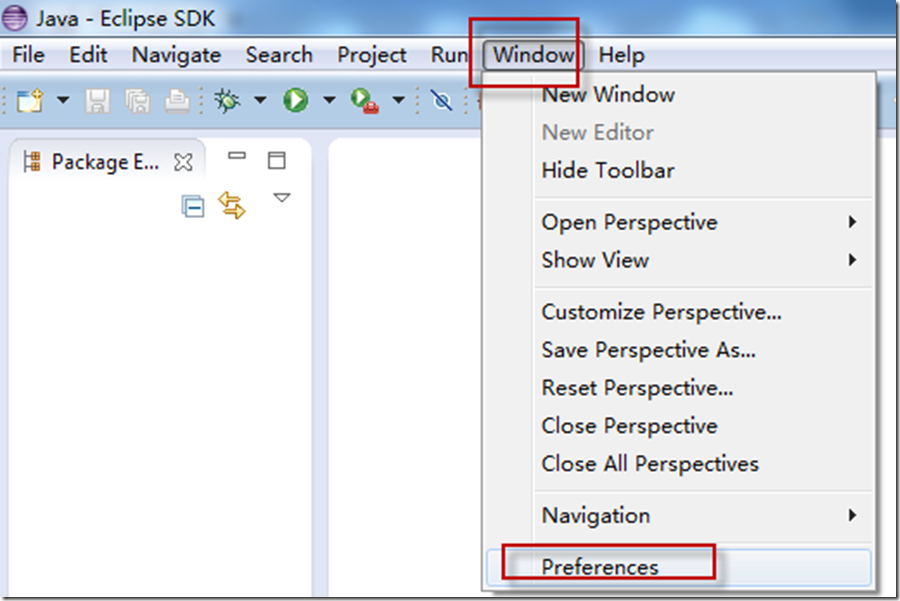
Task: Expand the Open Perspective submenu
Action: [678, 222]
